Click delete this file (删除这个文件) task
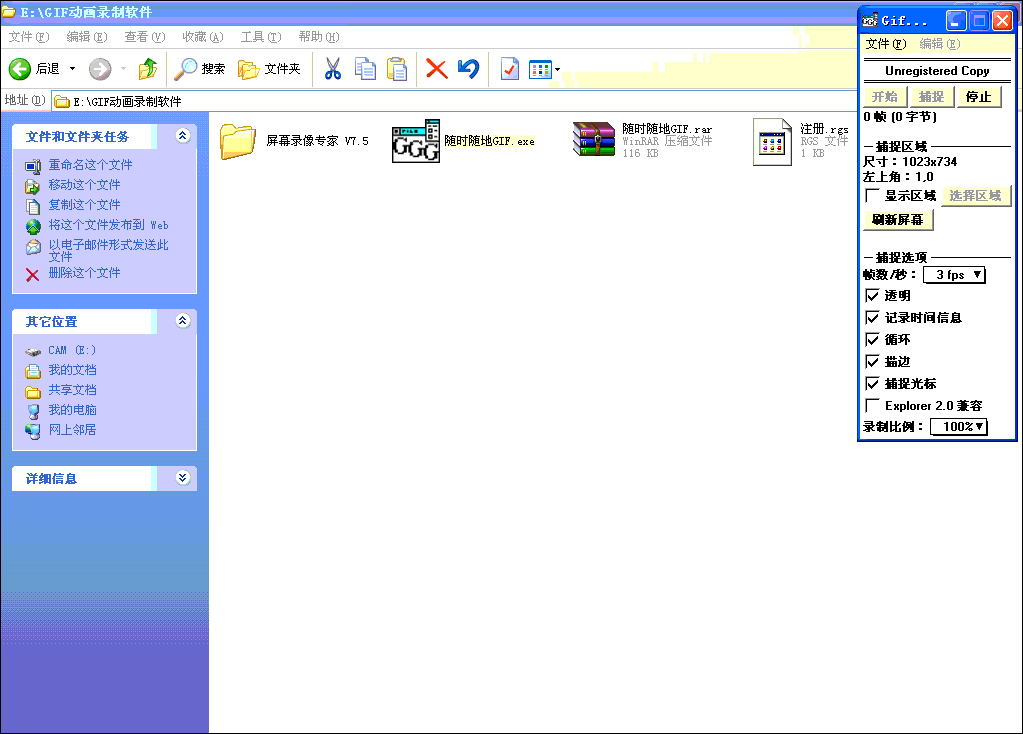Image resolution: width=1023 pixels, height=734 pixels. pos(84,273)
